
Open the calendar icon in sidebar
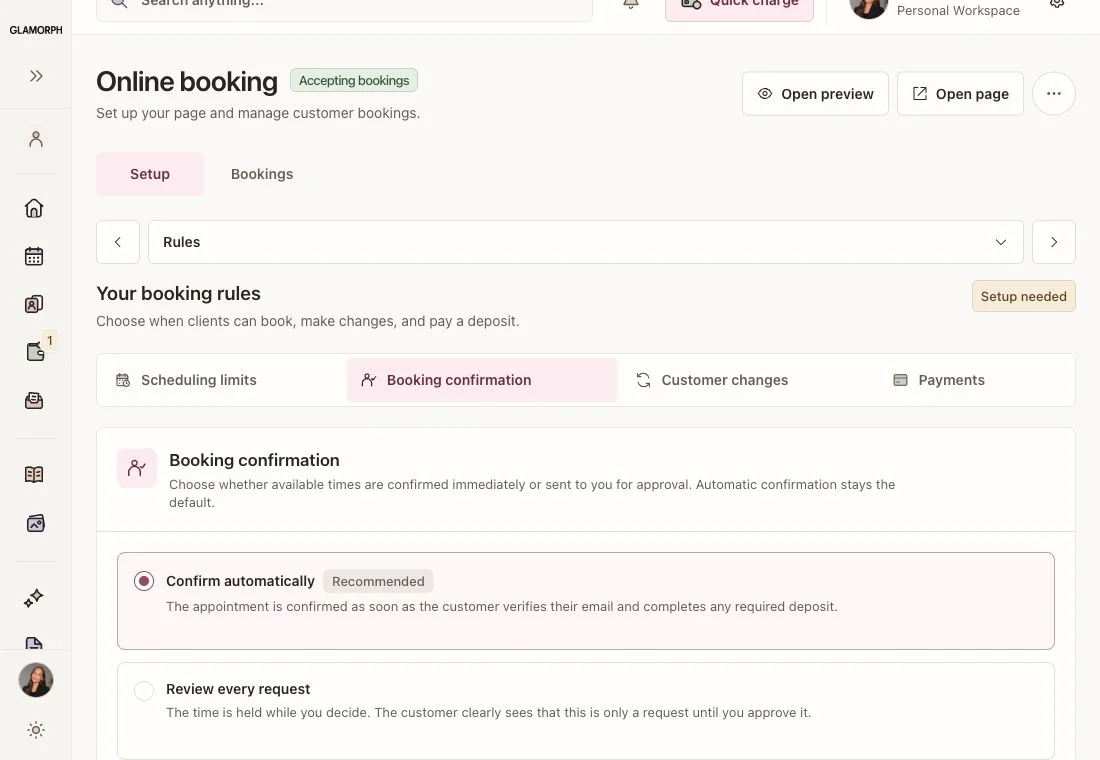coord(34,256)
